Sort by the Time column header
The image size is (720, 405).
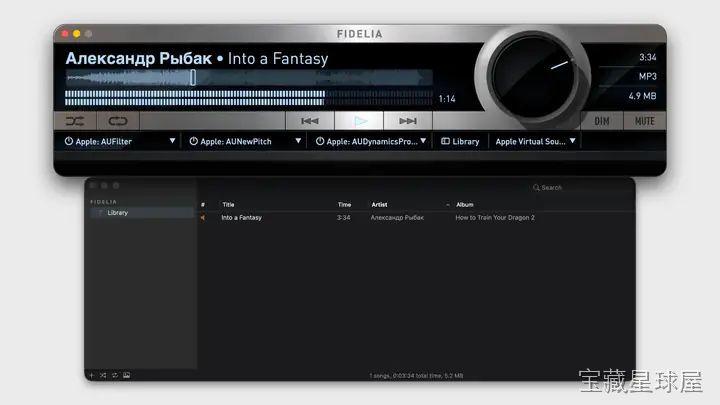click(x=344, y=205)
